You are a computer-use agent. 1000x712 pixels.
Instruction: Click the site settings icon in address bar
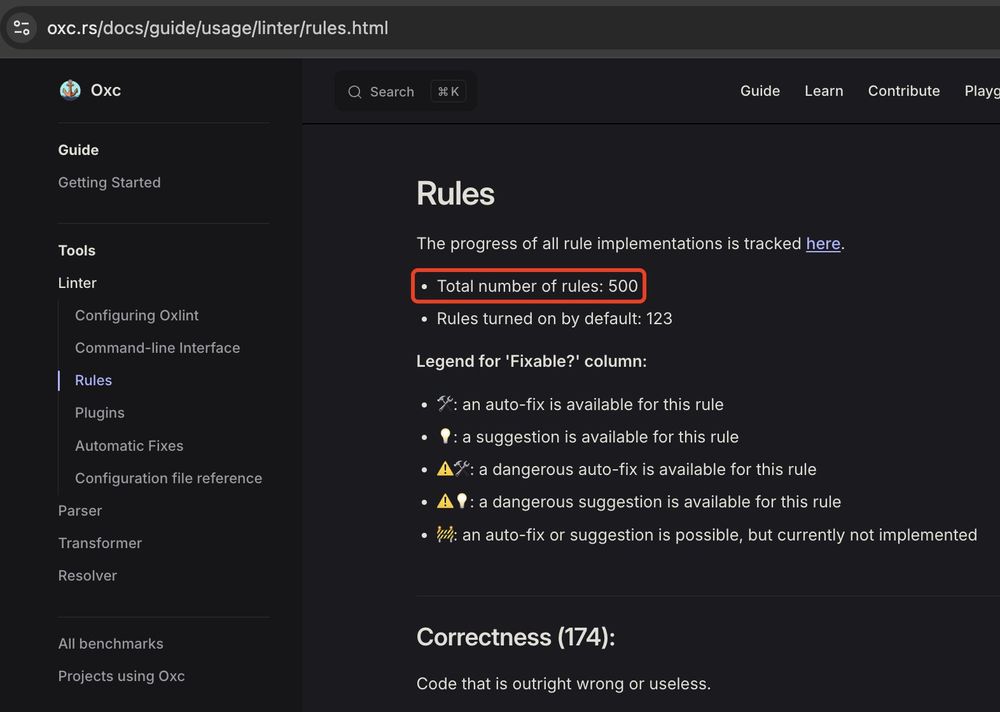22,28
